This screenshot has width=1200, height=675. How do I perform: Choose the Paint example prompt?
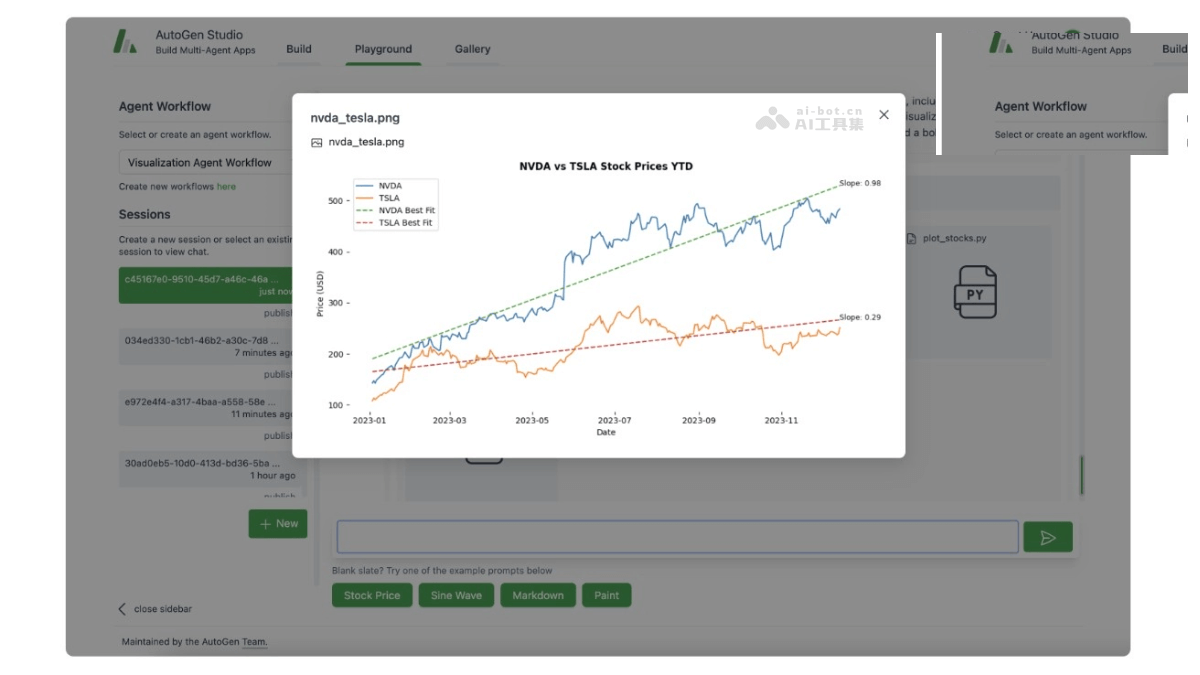[607, 595]
